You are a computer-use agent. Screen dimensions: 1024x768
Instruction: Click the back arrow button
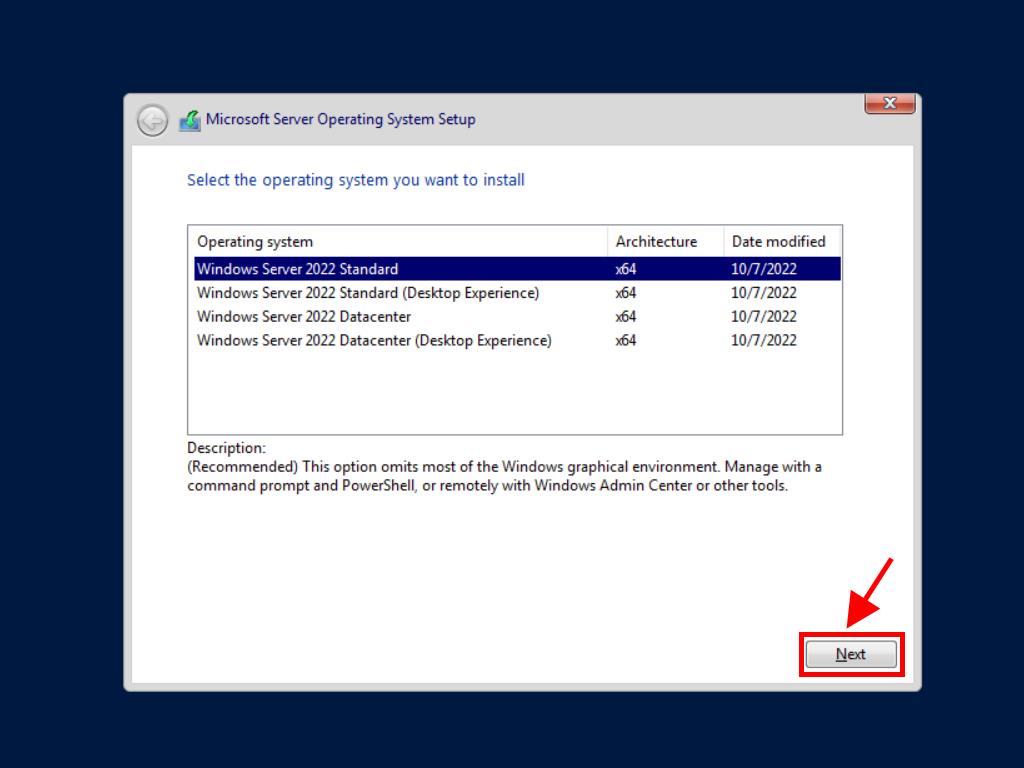152,120
